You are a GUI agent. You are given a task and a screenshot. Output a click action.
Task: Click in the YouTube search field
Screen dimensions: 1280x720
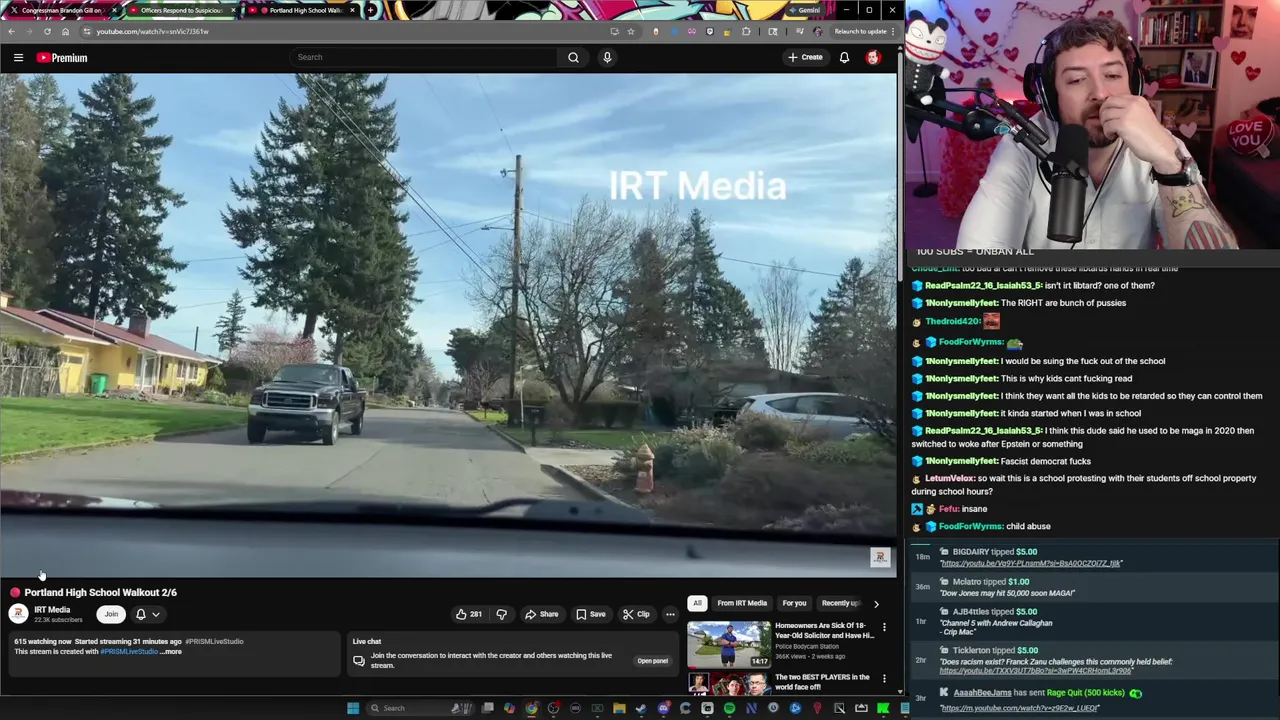[x=425, y=57]
